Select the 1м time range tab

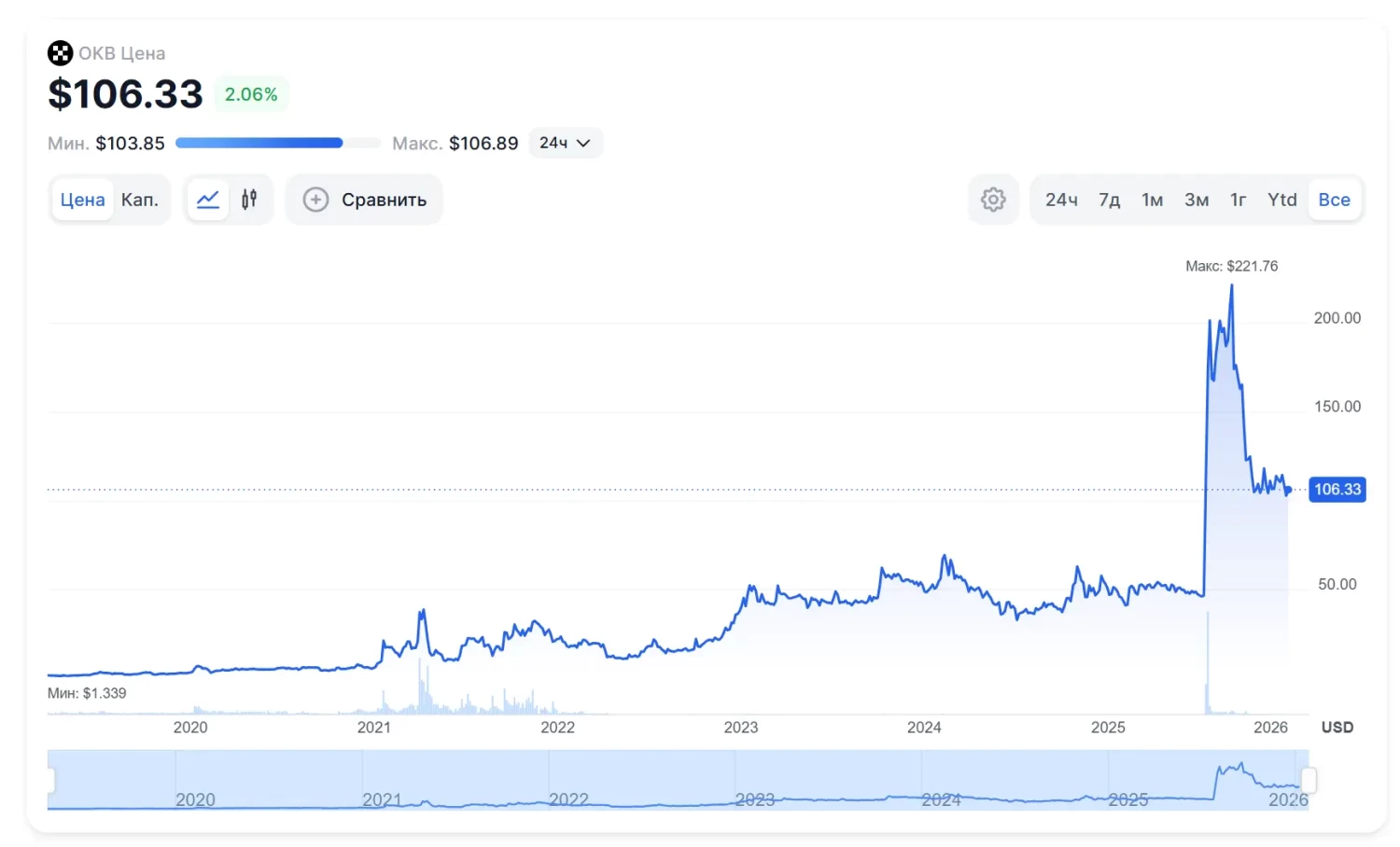[1152, 200]
